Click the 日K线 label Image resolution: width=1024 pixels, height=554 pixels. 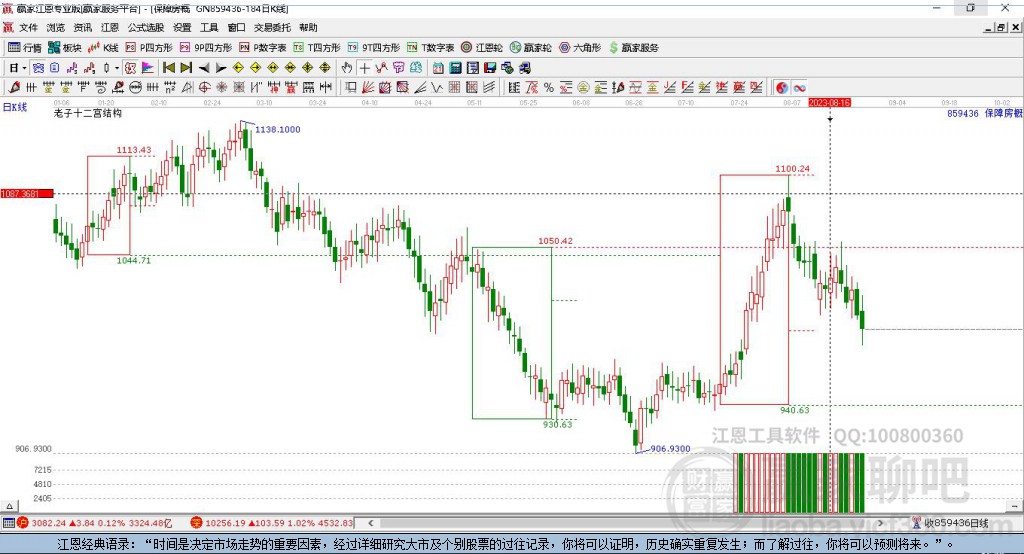[x=15, y=107]
